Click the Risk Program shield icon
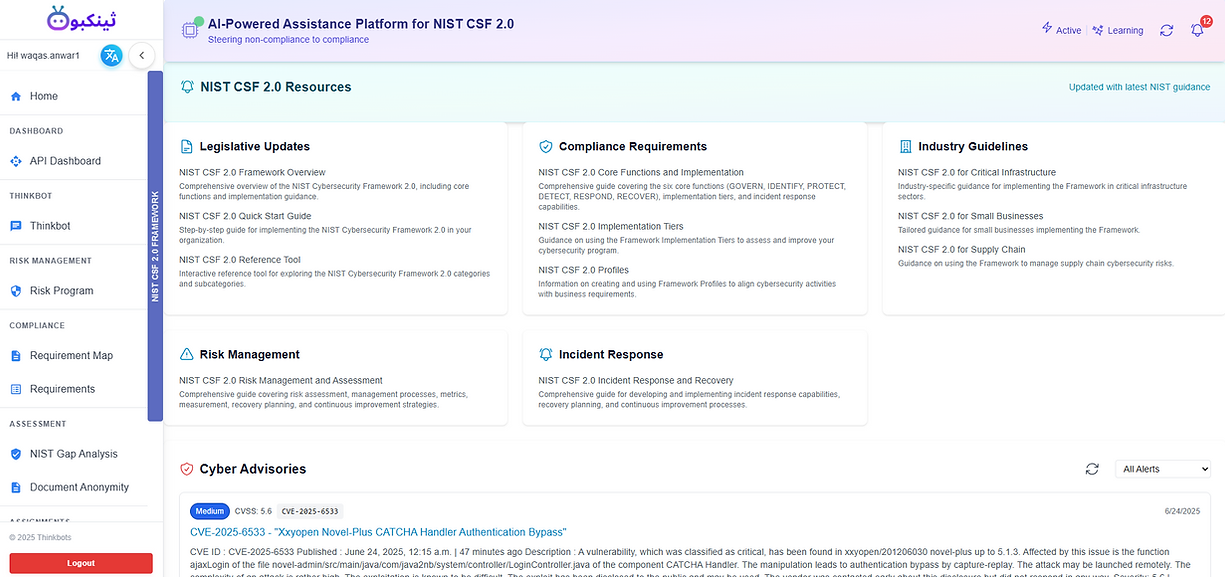Viewport: 1225px width, 577px height. (16, 291)
